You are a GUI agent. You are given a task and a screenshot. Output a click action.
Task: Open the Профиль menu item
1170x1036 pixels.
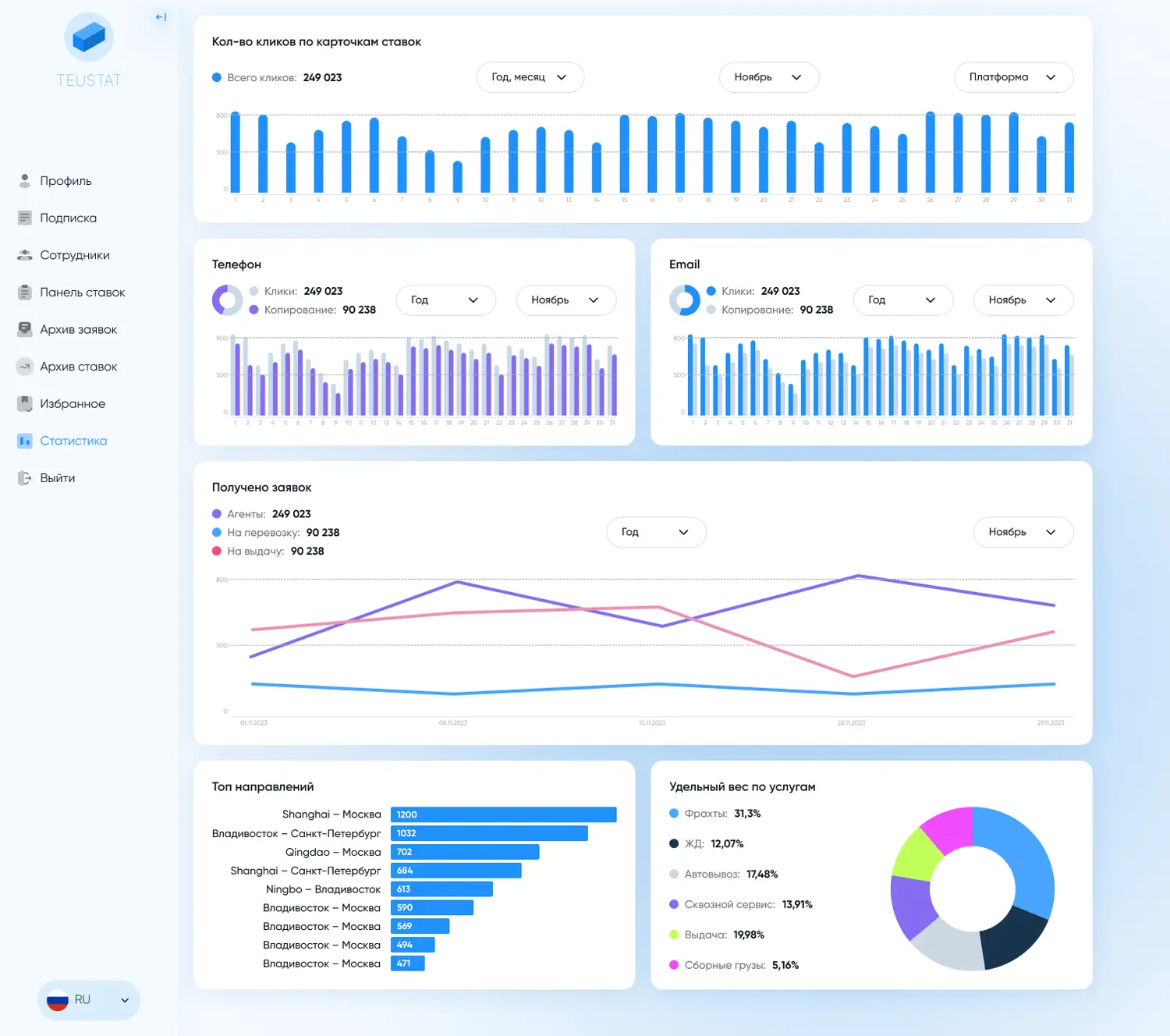point(66,181)
